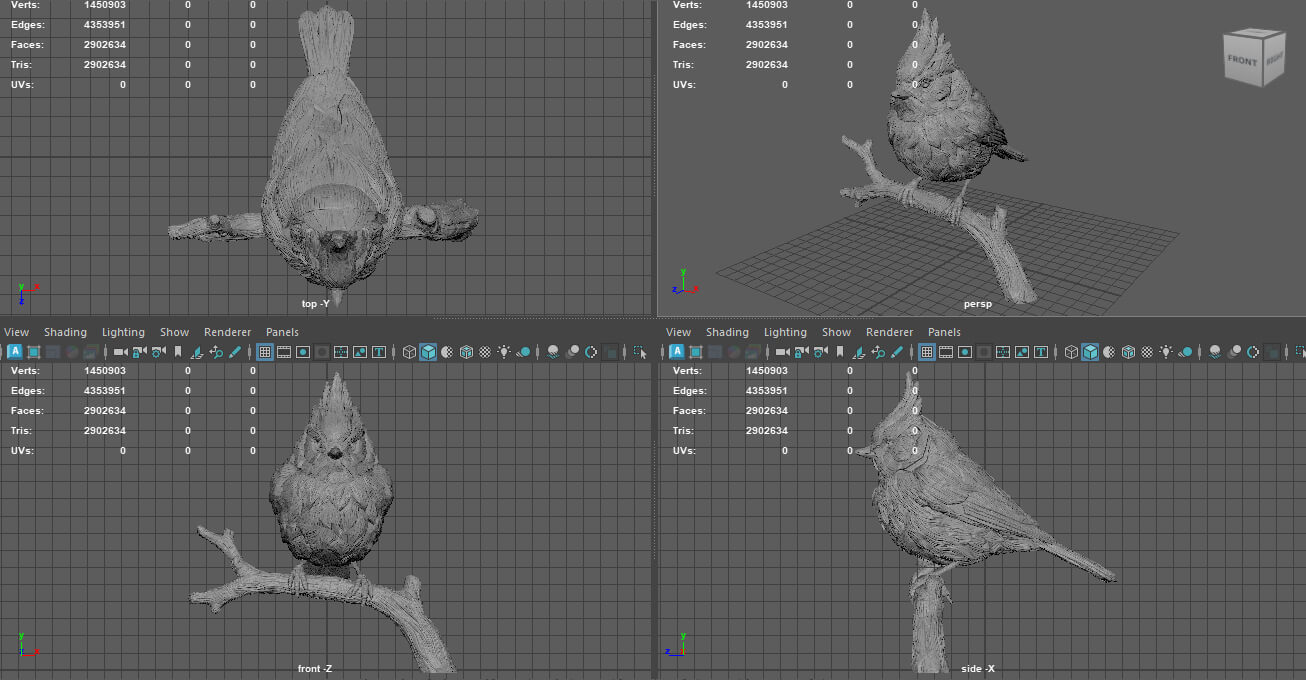The width and height of the screenshot is (1306, 680).
Task: Toggle Lock Camera in front panel toolbar
Action: click(x=139, y=352)
